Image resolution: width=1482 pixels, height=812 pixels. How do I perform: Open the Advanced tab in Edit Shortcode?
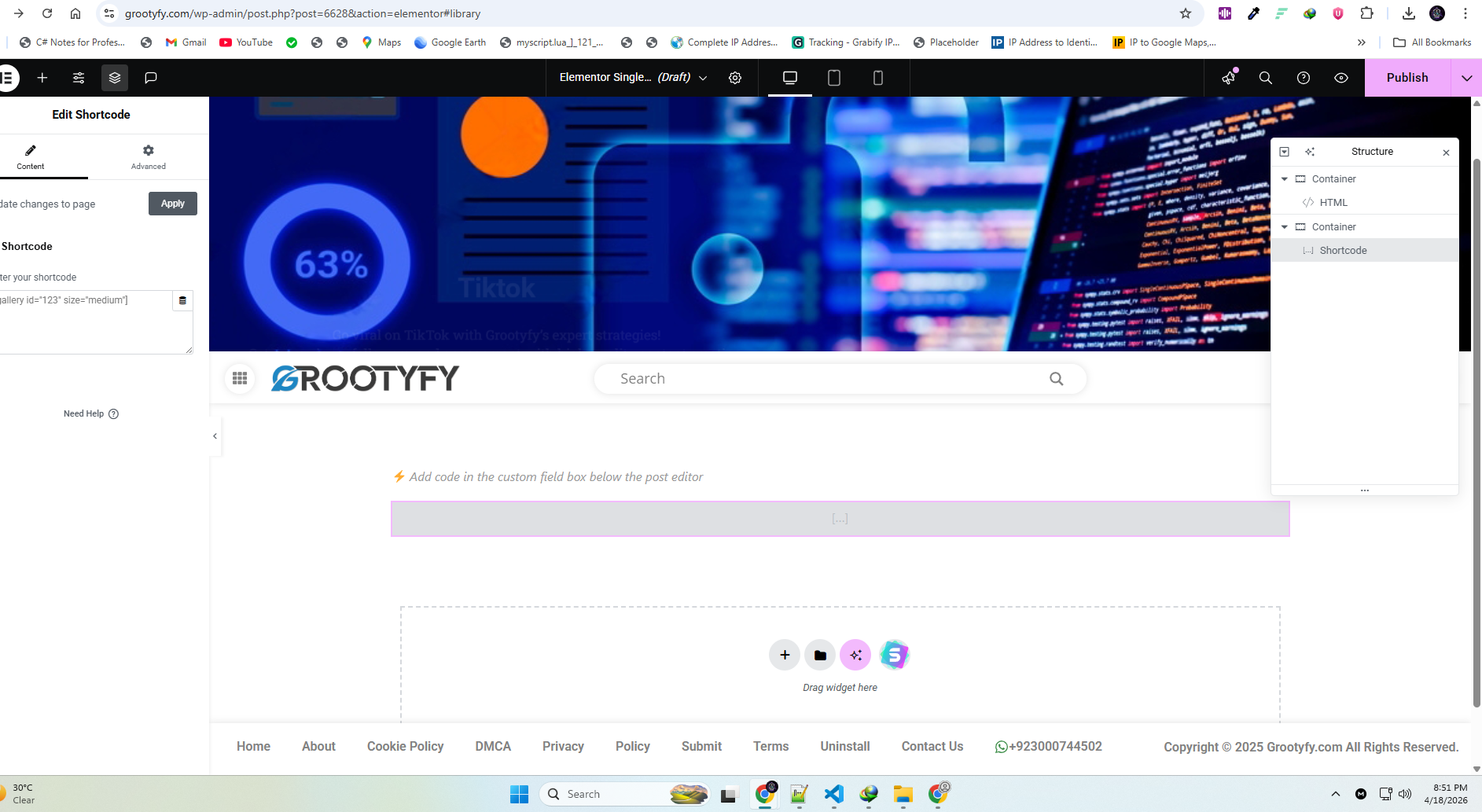(148, 156)
